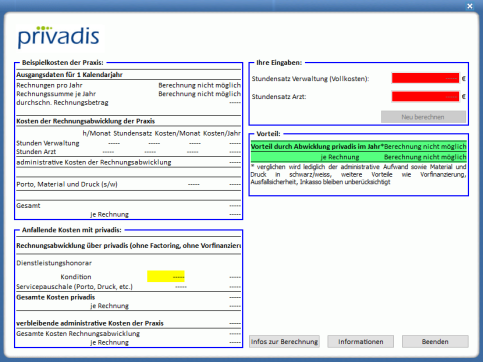Click 'Gesamte Kosten privadis' text
This screenshot has height=362, width=483.
(56, 297)
